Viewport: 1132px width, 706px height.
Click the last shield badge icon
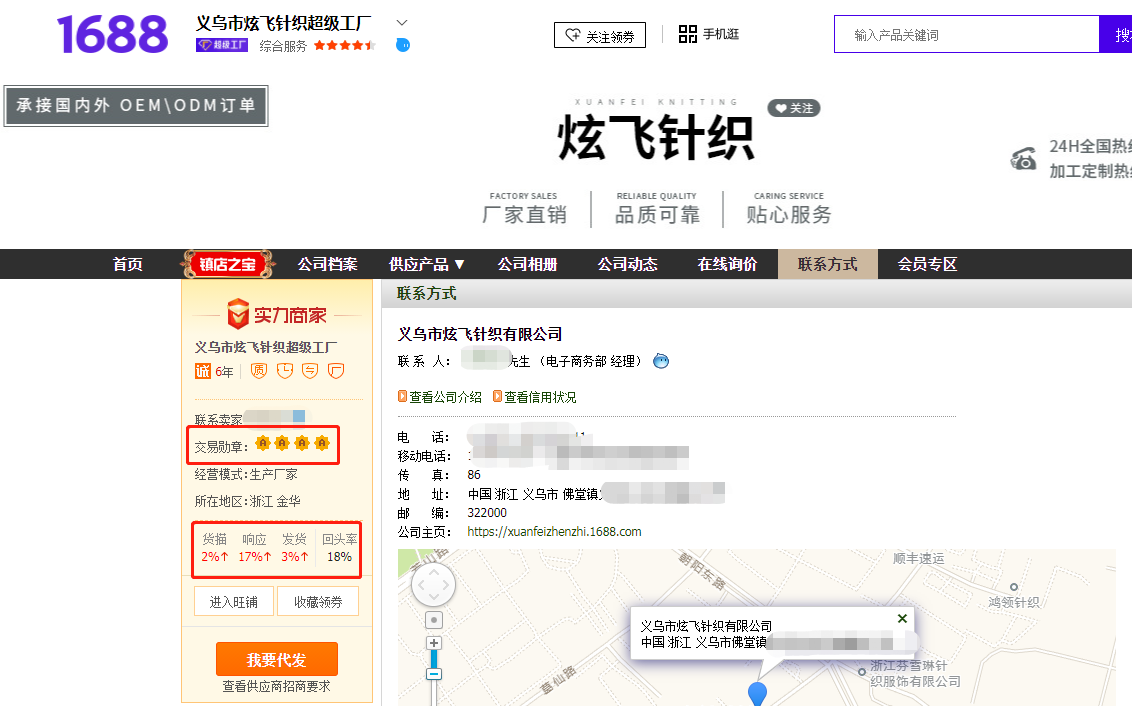[336, 371]
